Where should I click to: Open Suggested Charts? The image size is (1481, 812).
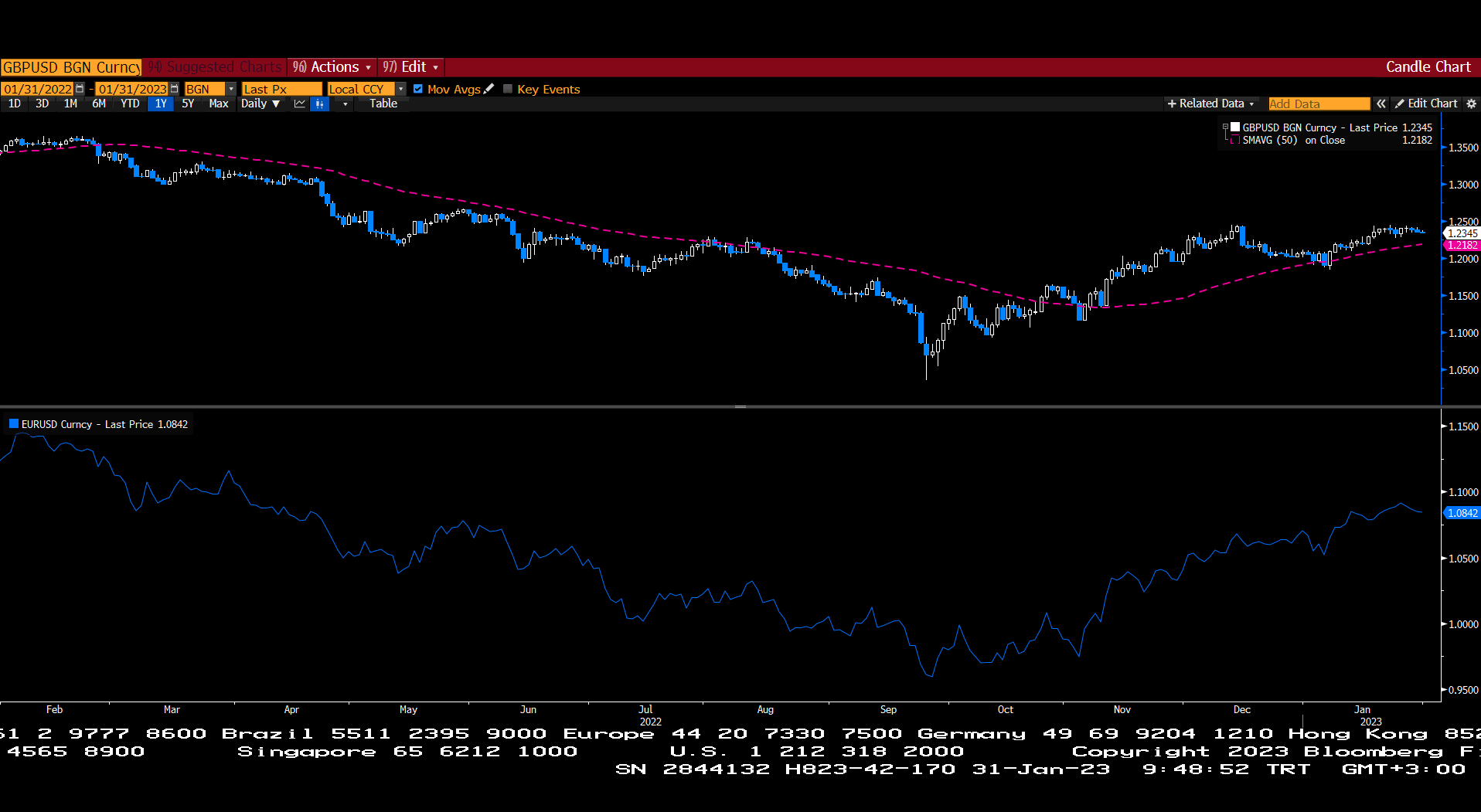216,67
